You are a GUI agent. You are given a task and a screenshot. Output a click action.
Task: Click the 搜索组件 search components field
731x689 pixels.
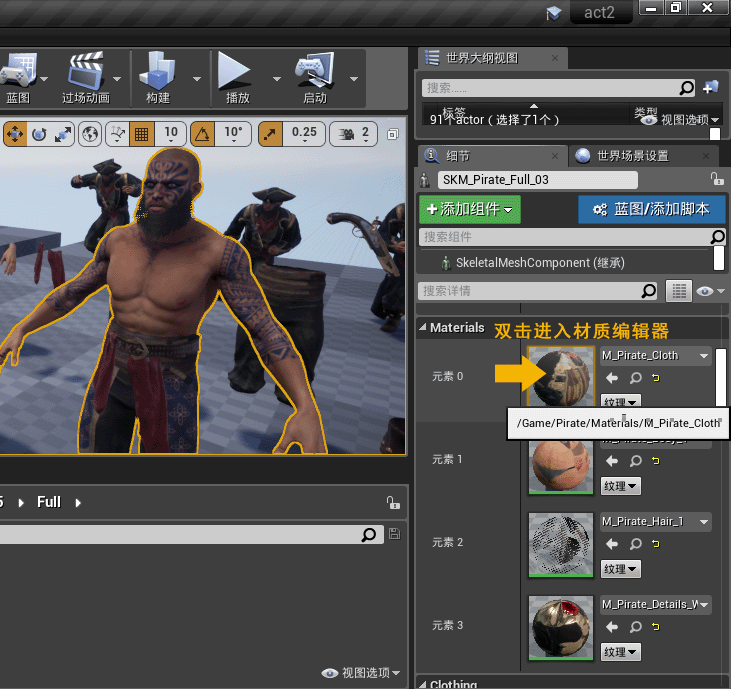tap(572, 237)
